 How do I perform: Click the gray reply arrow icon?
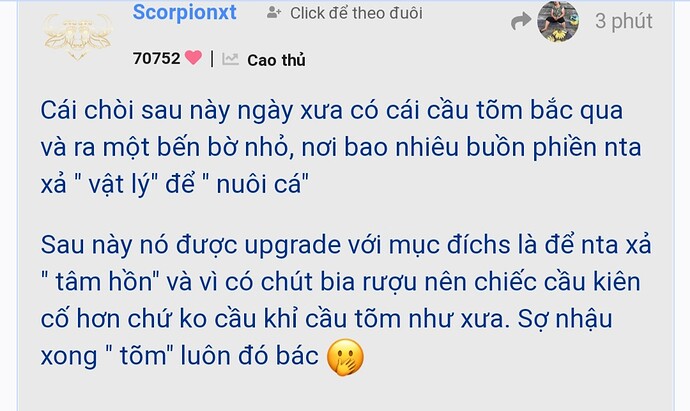click(x=521, y=21)
